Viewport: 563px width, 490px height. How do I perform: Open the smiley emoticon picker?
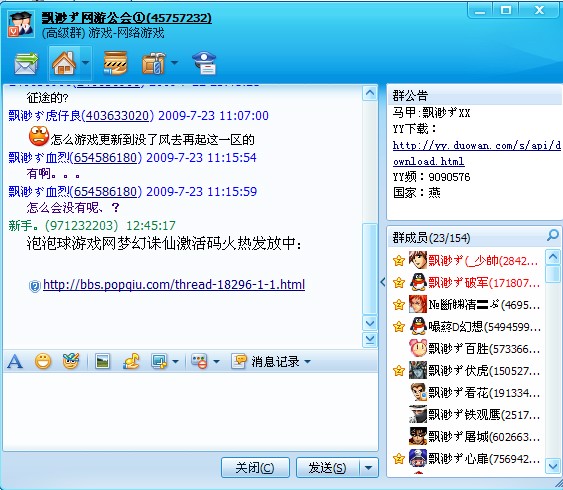click(43, 361)
